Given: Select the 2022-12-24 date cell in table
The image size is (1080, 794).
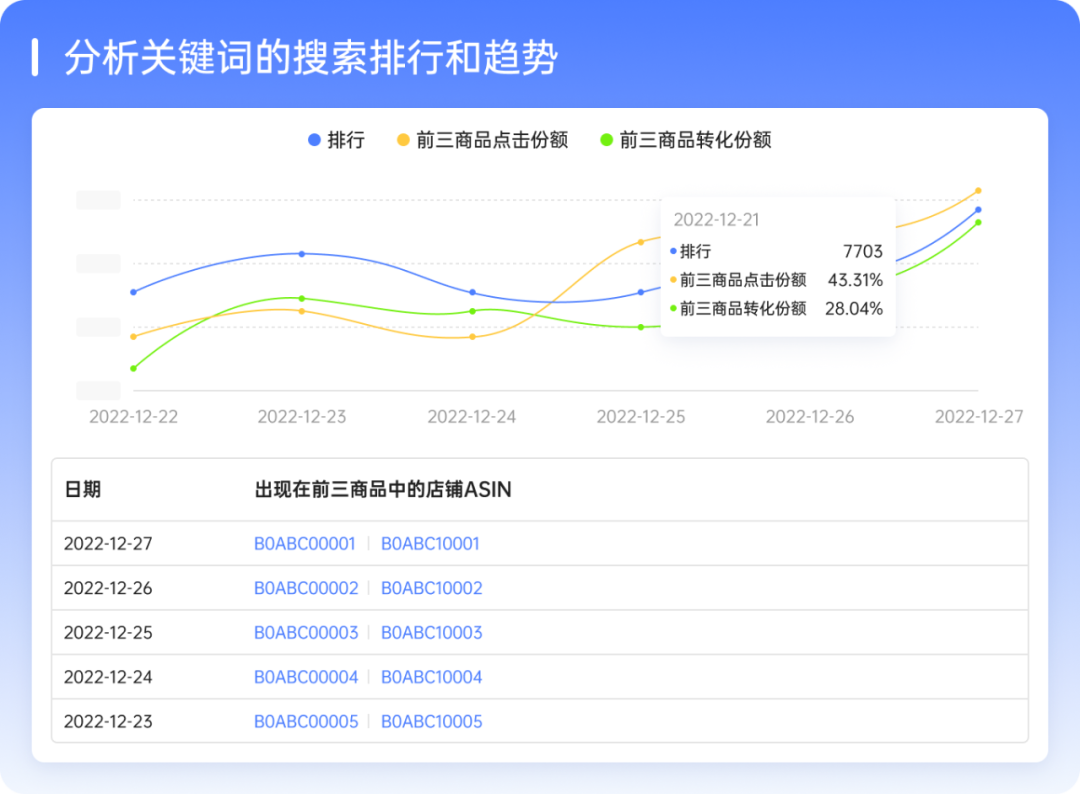Looking at the screenshot, I should (x=108, y=677).
